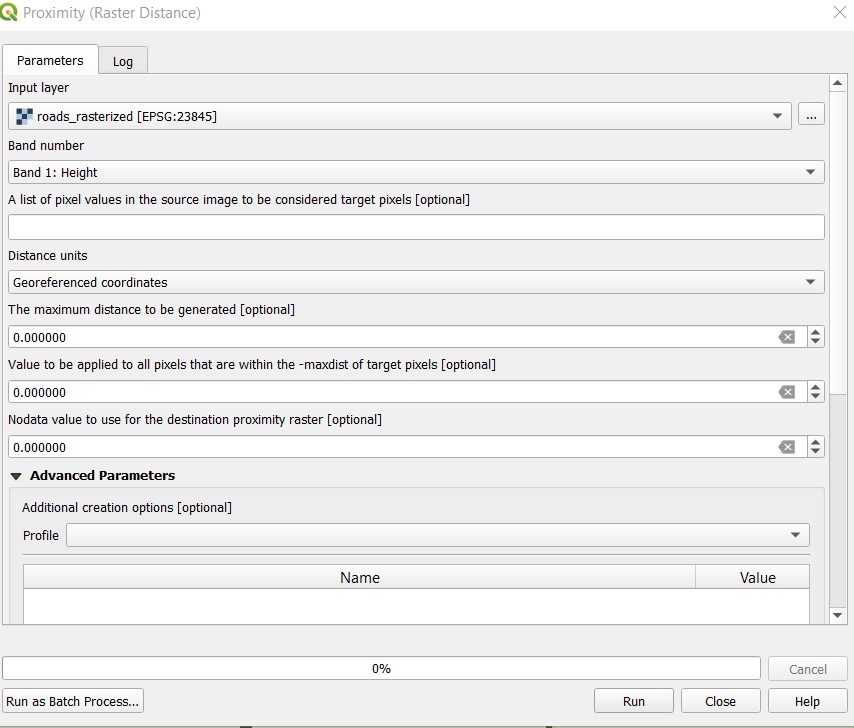Click the Run button
Image resolution: width=854 pixels, height=728 pixels.
(x=634, y=701)
